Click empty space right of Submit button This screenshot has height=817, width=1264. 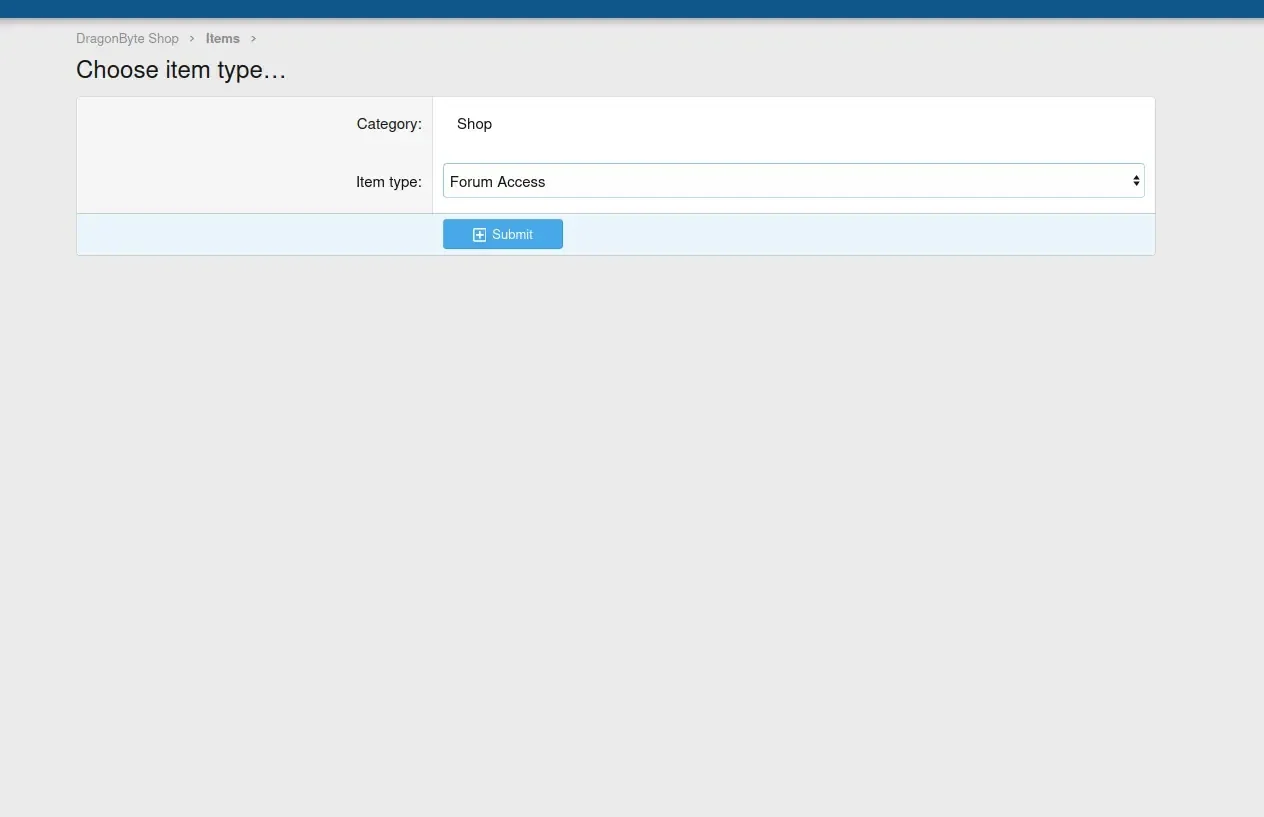pyautogui.click(x=850, y=235)
